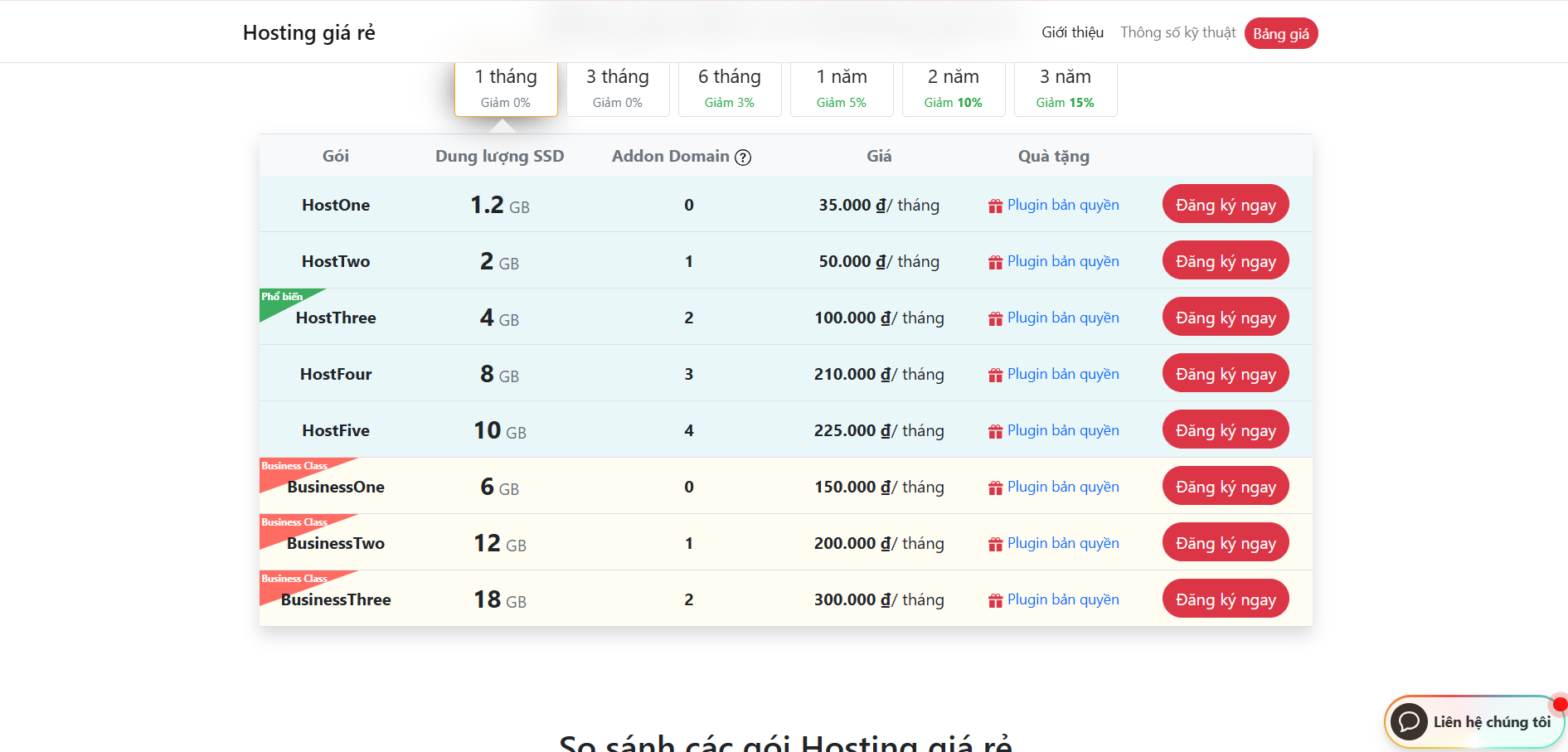The image size is (1568, 752).
Task: Select the 2 năm plan with 10% discount
Action: tap(953, 88)
